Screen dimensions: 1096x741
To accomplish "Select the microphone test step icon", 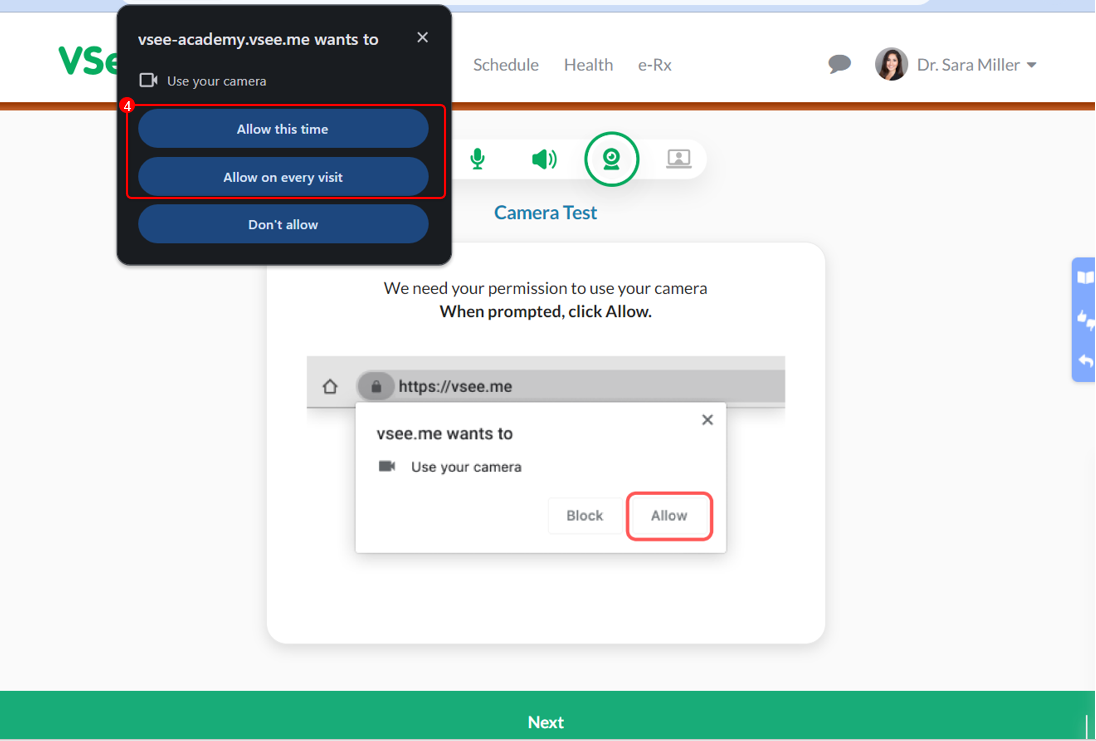I will point(478,159).
